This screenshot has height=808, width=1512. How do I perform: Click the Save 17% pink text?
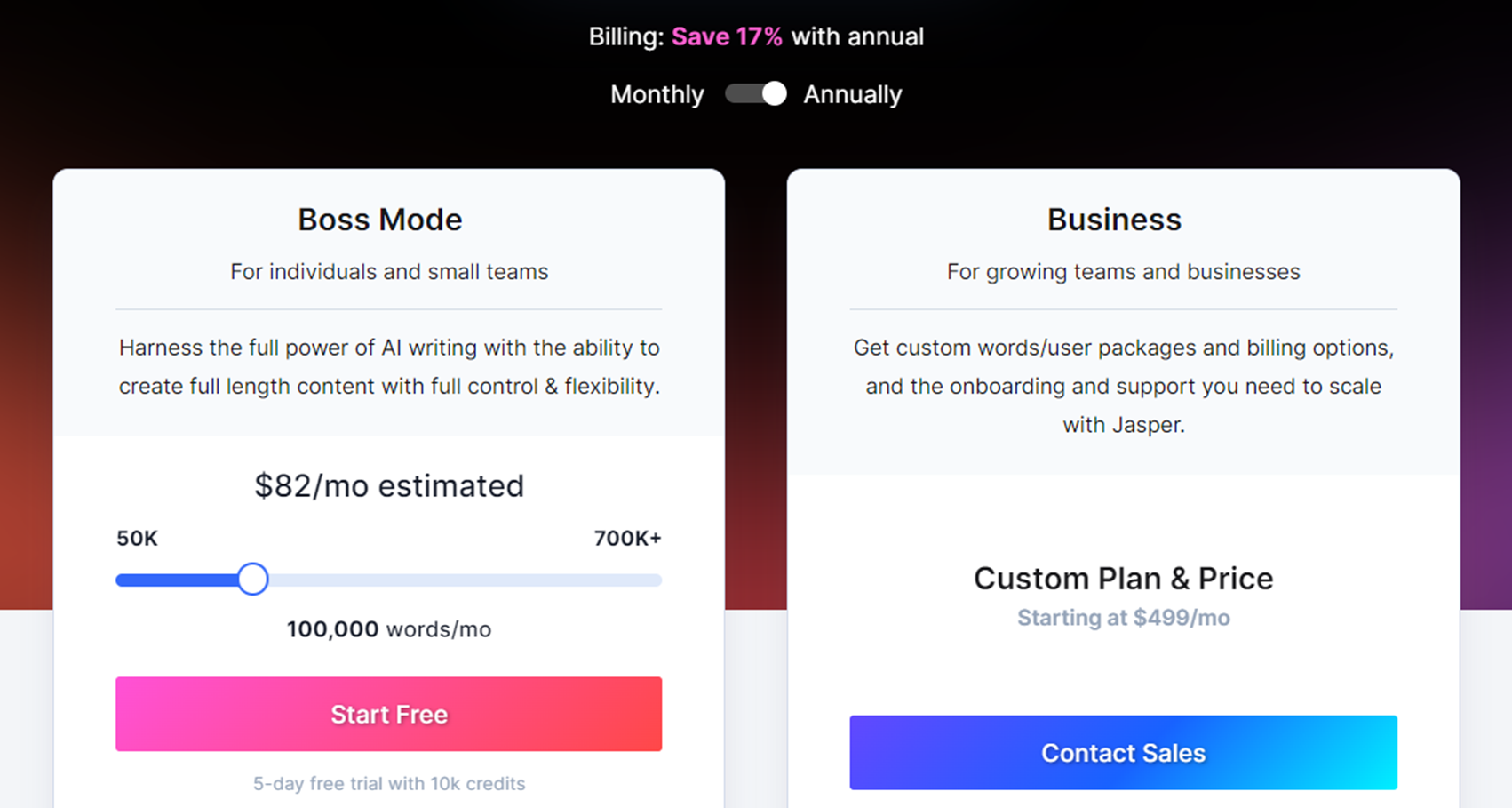pos(726,36)
